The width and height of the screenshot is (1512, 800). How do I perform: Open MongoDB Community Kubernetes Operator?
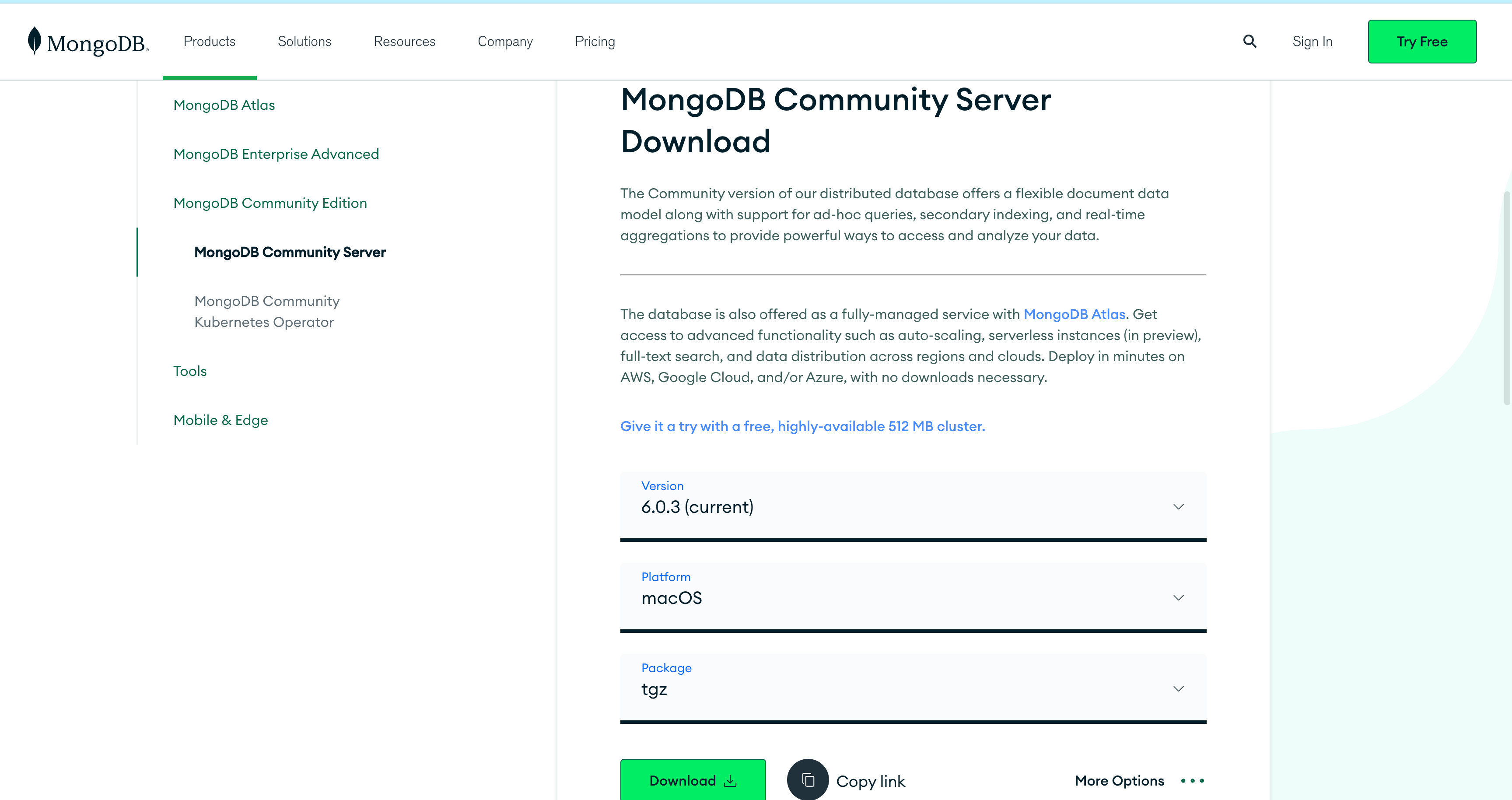coord(267,312)
